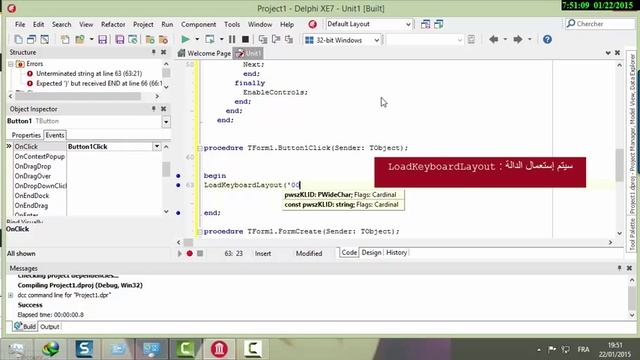Toggle breakpoint on LoadKeyboardLayout line
640x360 pixels.
coord(178,185)
